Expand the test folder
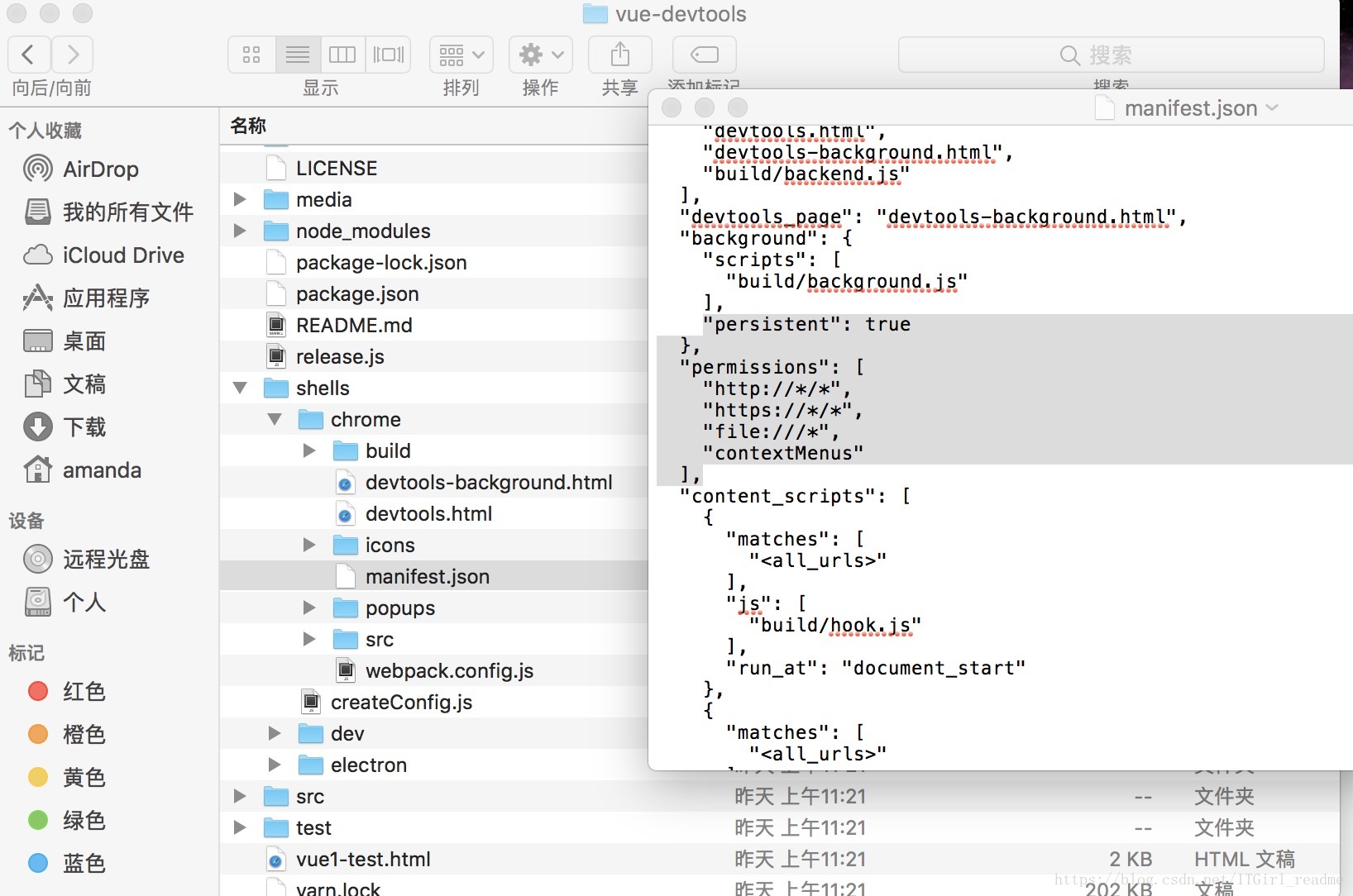1353x896 pixels. pos(240,827)
